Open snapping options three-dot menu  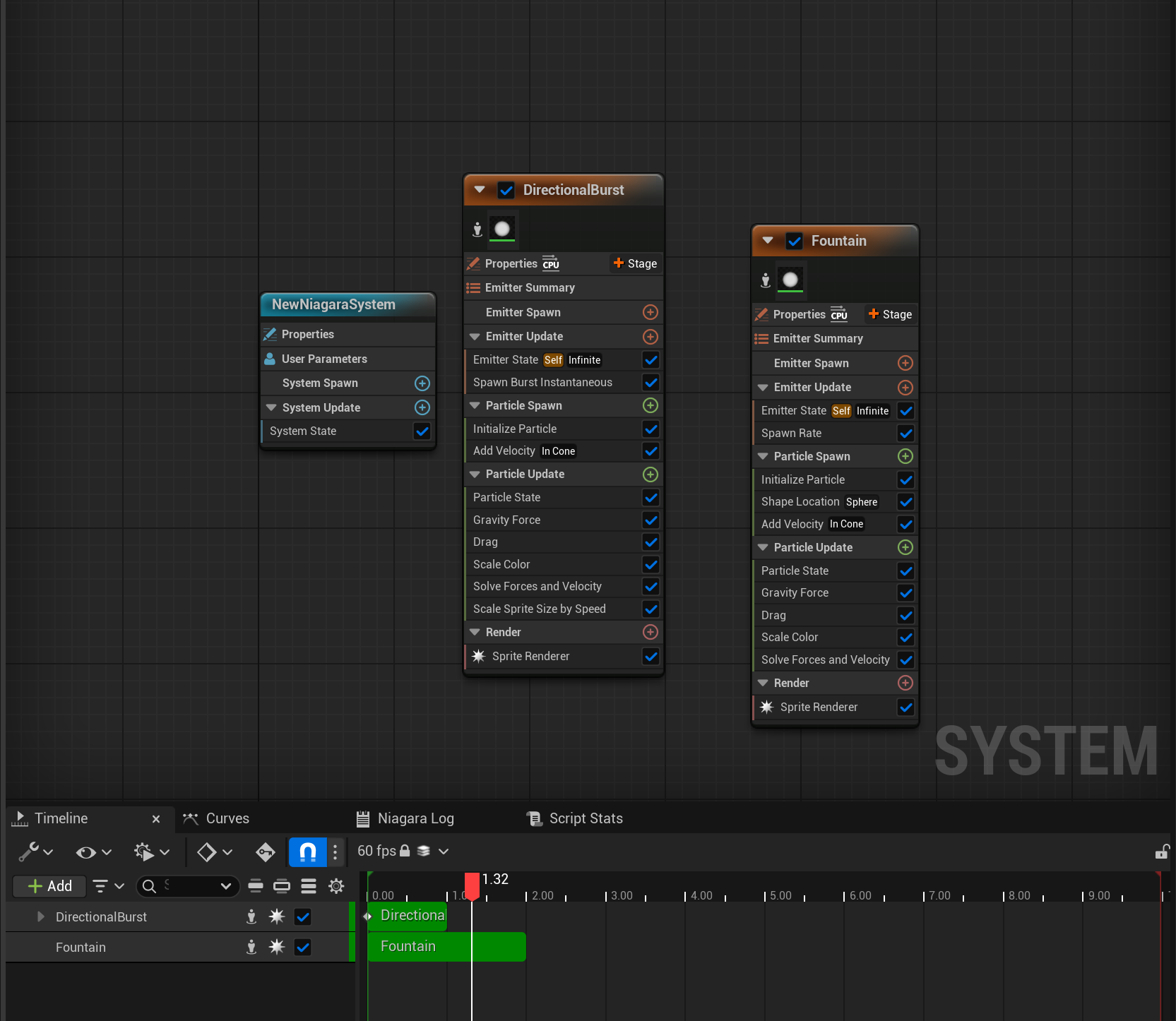[335, 852]
